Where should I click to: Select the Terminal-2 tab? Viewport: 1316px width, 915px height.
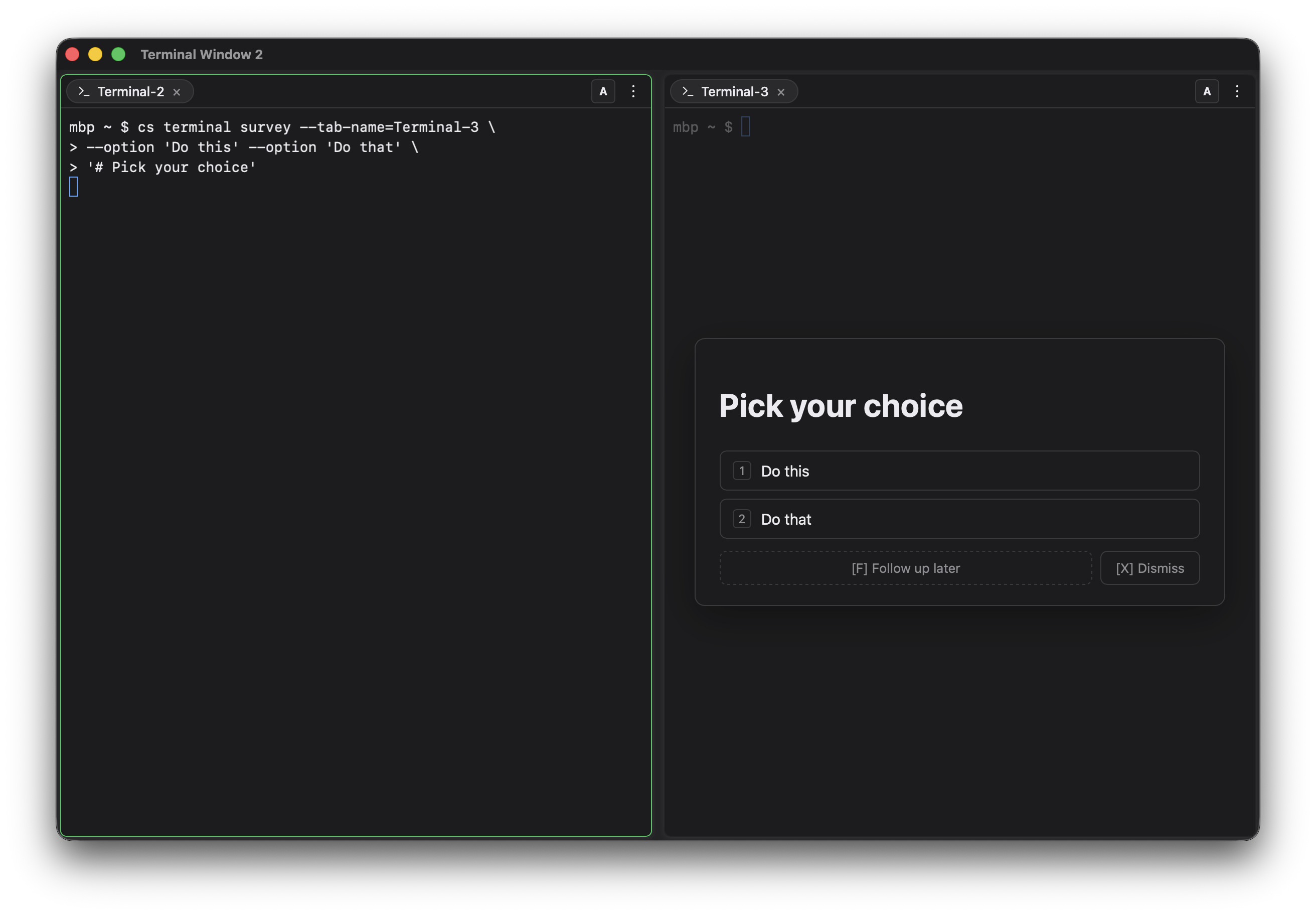click(x=130, y=92)
